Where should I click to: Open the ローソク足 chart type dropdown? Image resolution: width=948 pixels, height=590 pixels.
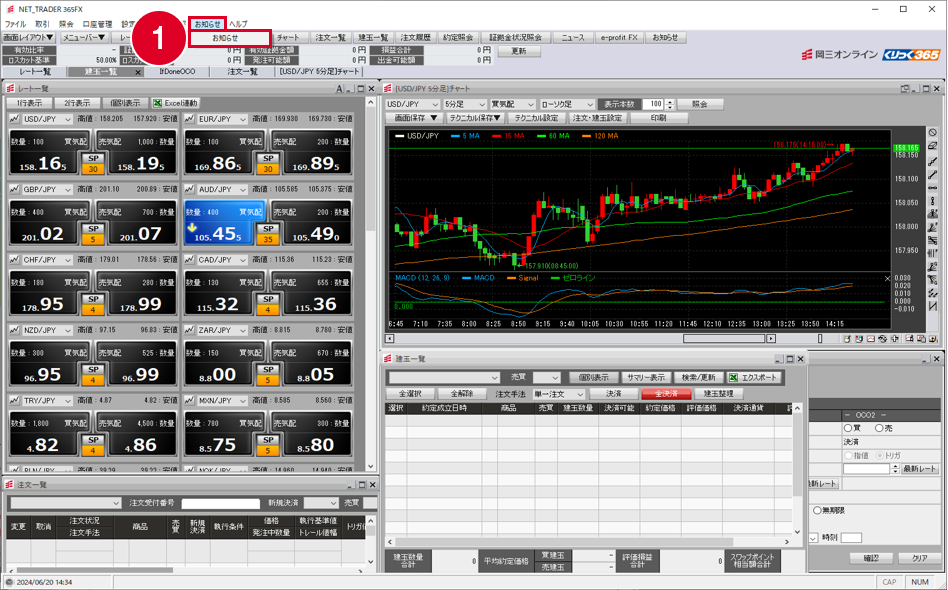(567, 104)
